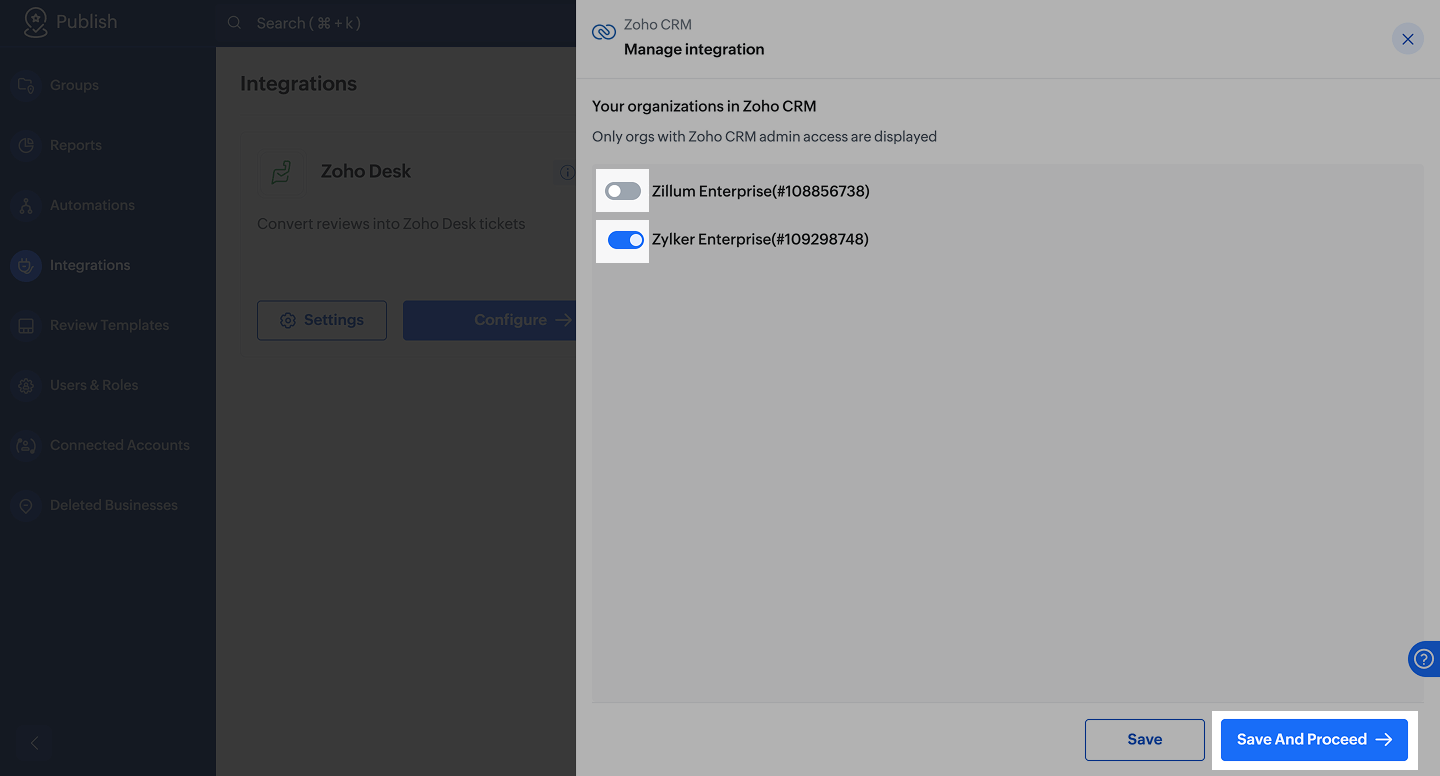Click the Zoho Desk Configure button

click(490, 320)
